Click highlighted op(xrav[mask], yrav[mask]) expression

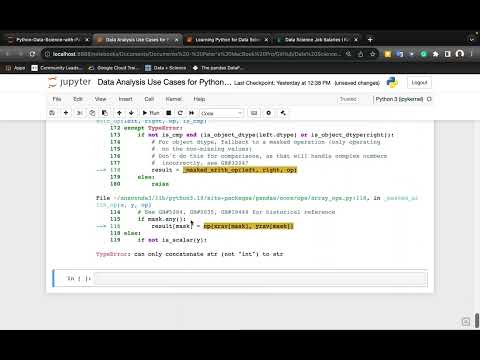(x=248, y=226)
